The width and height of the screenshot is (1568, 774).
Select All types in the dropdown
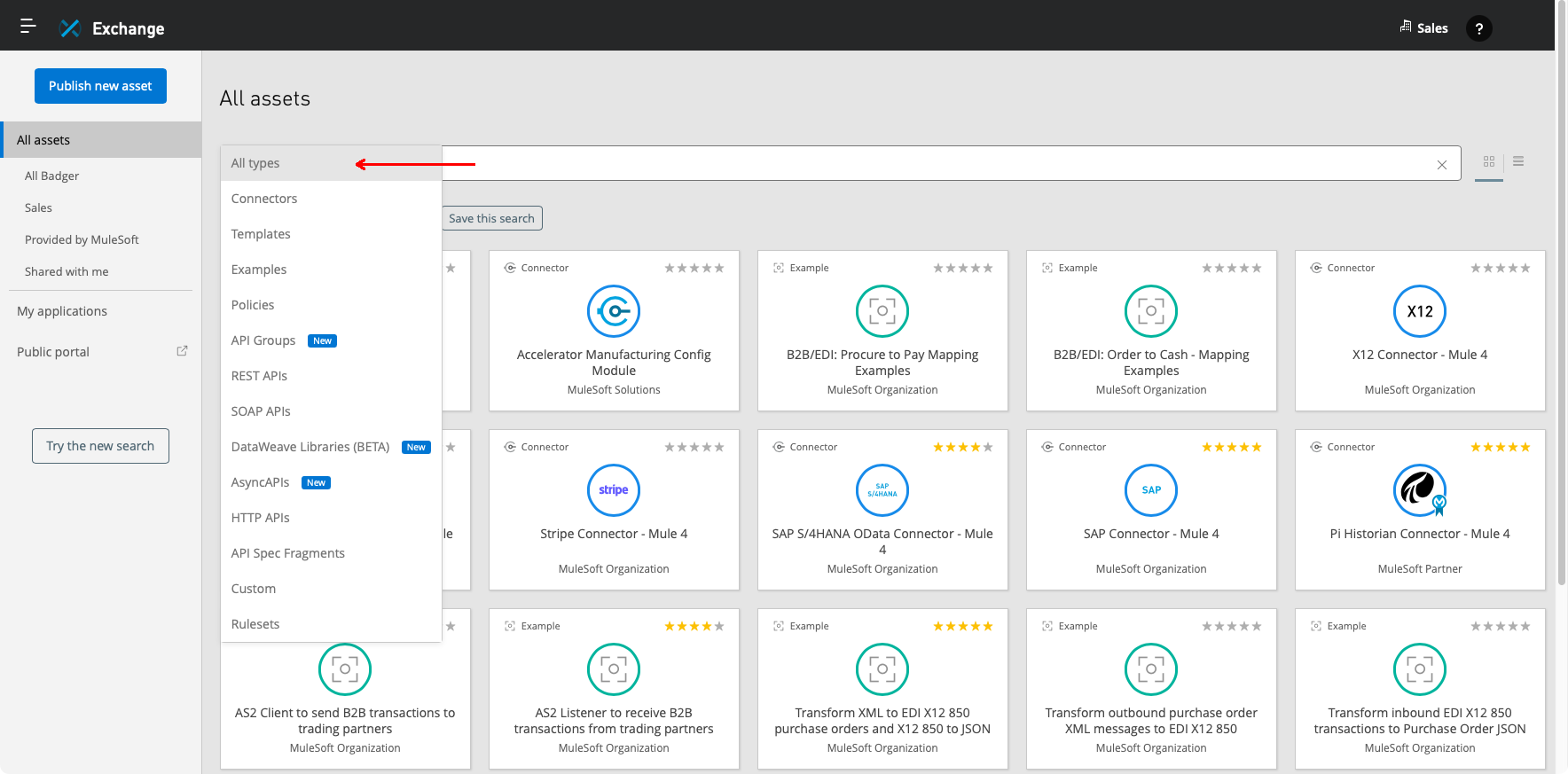[x=331, y=163]
